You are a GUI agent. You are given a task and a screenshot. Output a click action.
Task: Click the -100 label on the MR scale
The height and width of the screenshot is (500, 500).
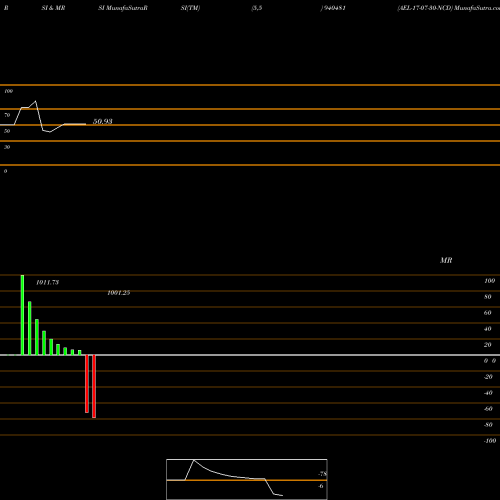[490, 441]
